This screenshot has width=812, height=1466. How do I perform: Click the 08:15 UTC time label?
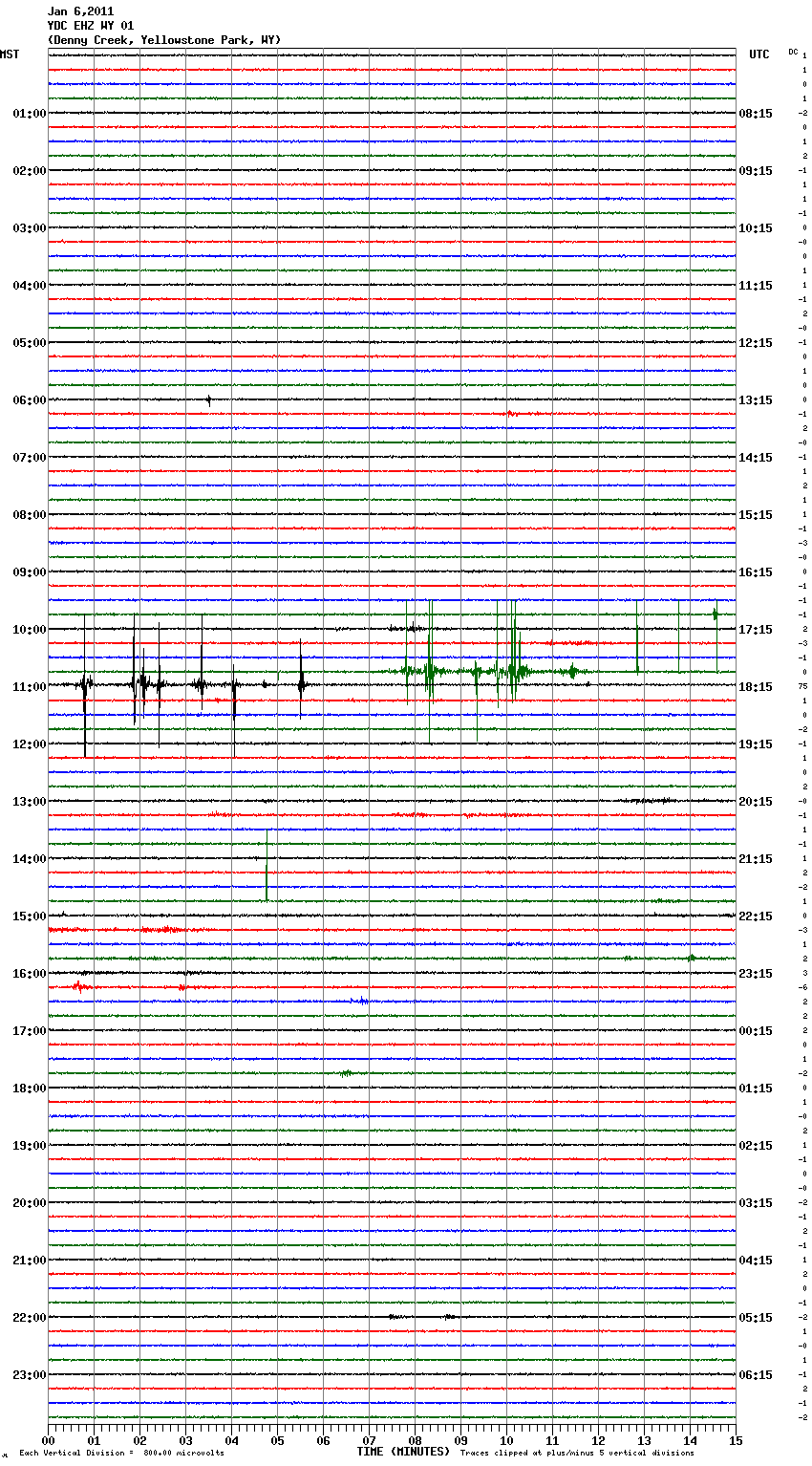pos(756,114)
